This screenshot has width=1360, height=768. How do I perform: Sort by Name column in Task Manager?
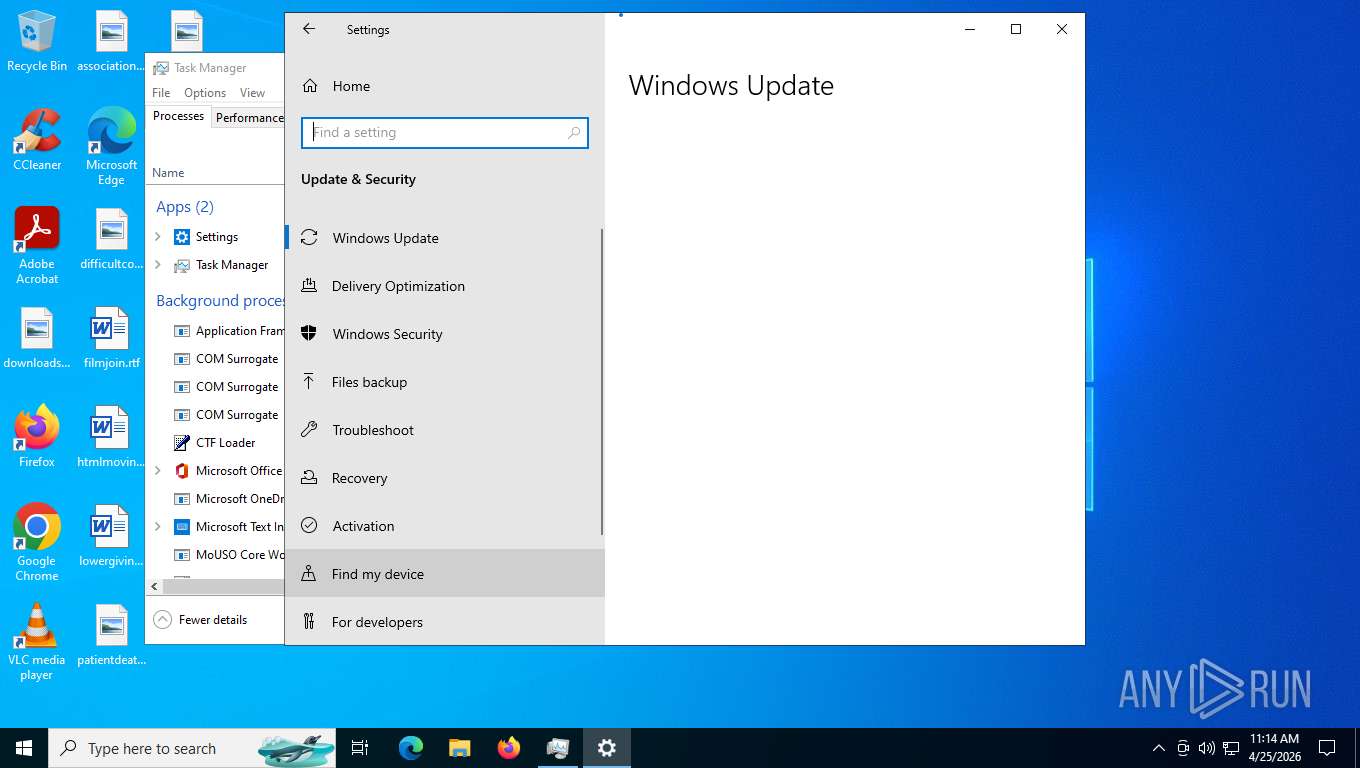(x=168, y=173)
